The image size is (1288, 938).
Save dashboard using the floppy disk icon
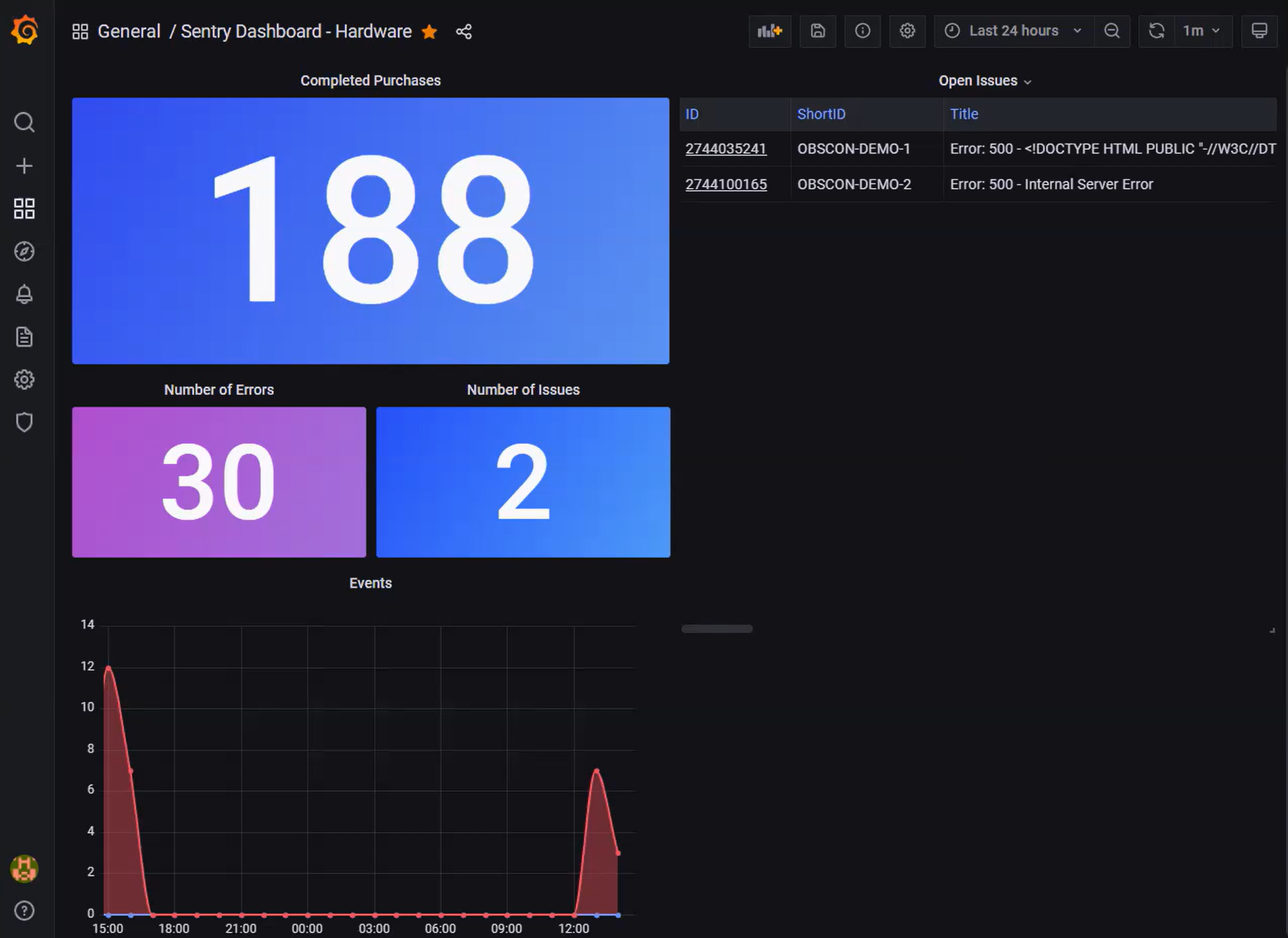[818, 31]
